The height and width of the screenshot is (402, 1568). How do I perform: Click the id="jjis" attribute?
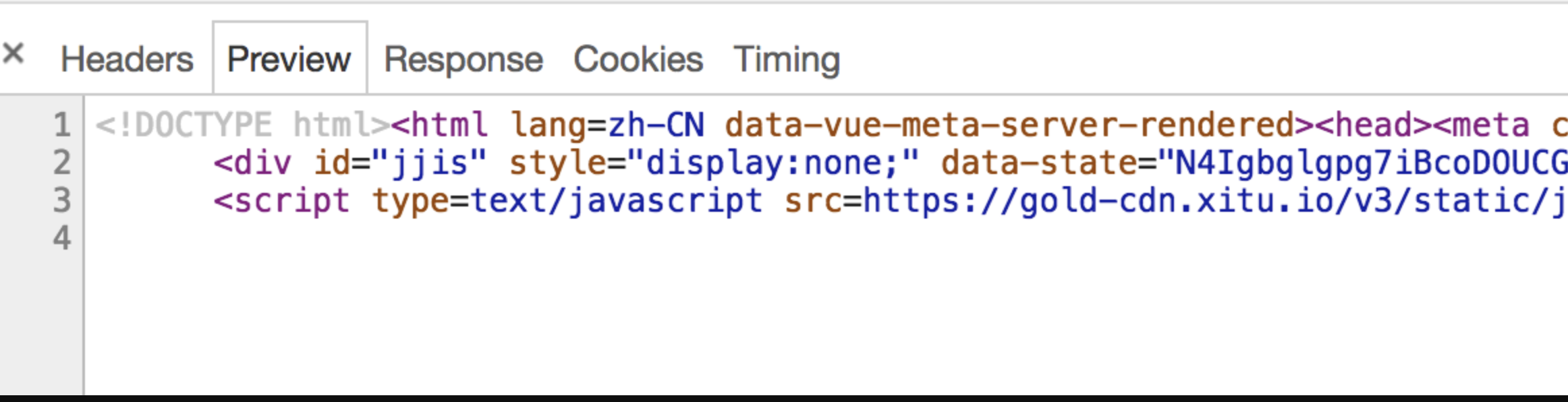[x=400, y=163]
